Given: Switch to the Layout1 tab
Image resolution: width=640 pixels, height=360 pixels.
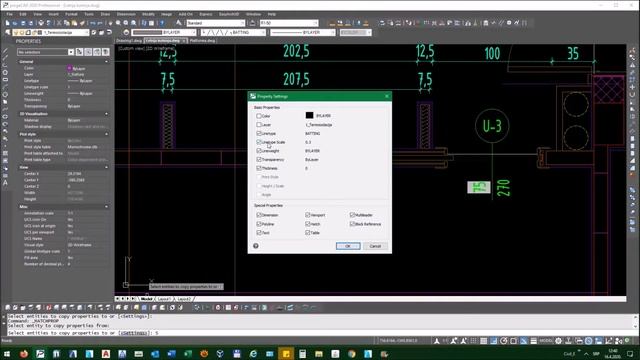Looking at the screenshot, I should [164, 299].
